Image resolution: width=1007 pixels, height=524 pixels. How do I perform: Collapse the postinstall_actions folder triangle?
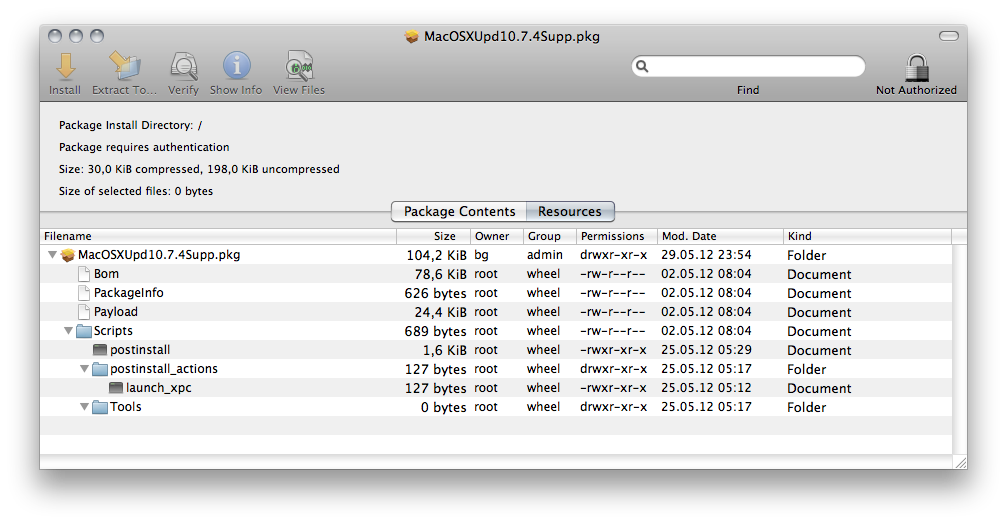click(x=84, y=369)
